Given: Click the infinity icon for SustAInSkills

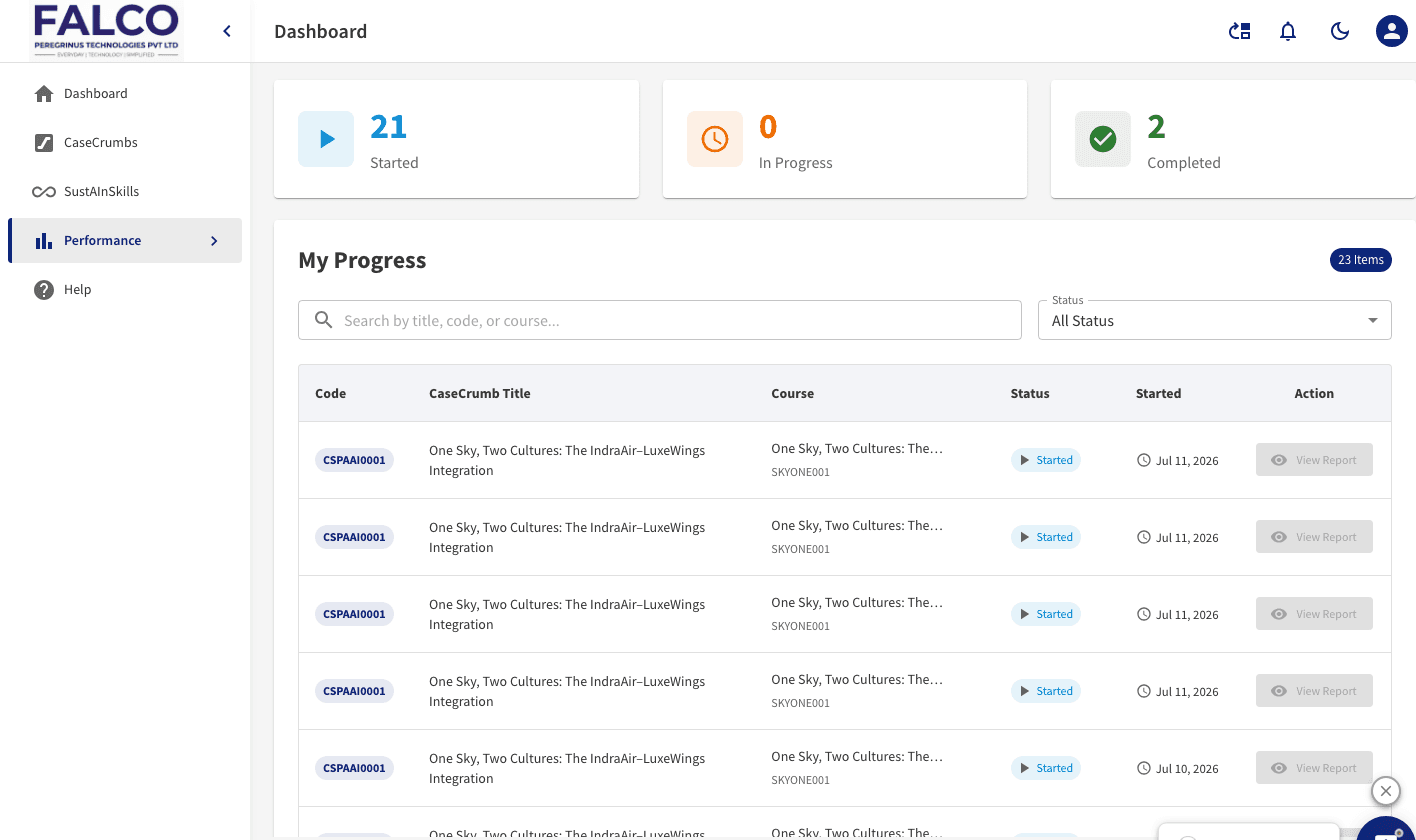Looking at the screenshot, I should tap(44, 191).
